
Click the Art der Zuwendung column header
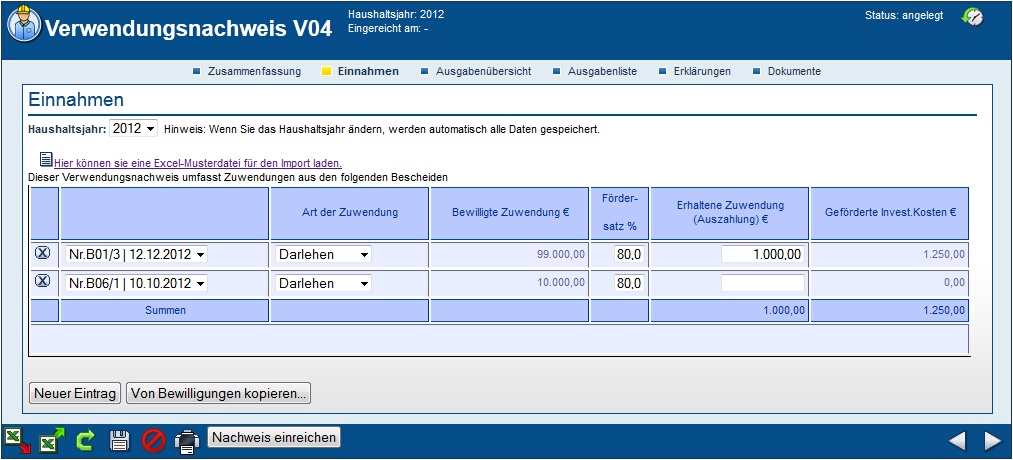[350, 212]
